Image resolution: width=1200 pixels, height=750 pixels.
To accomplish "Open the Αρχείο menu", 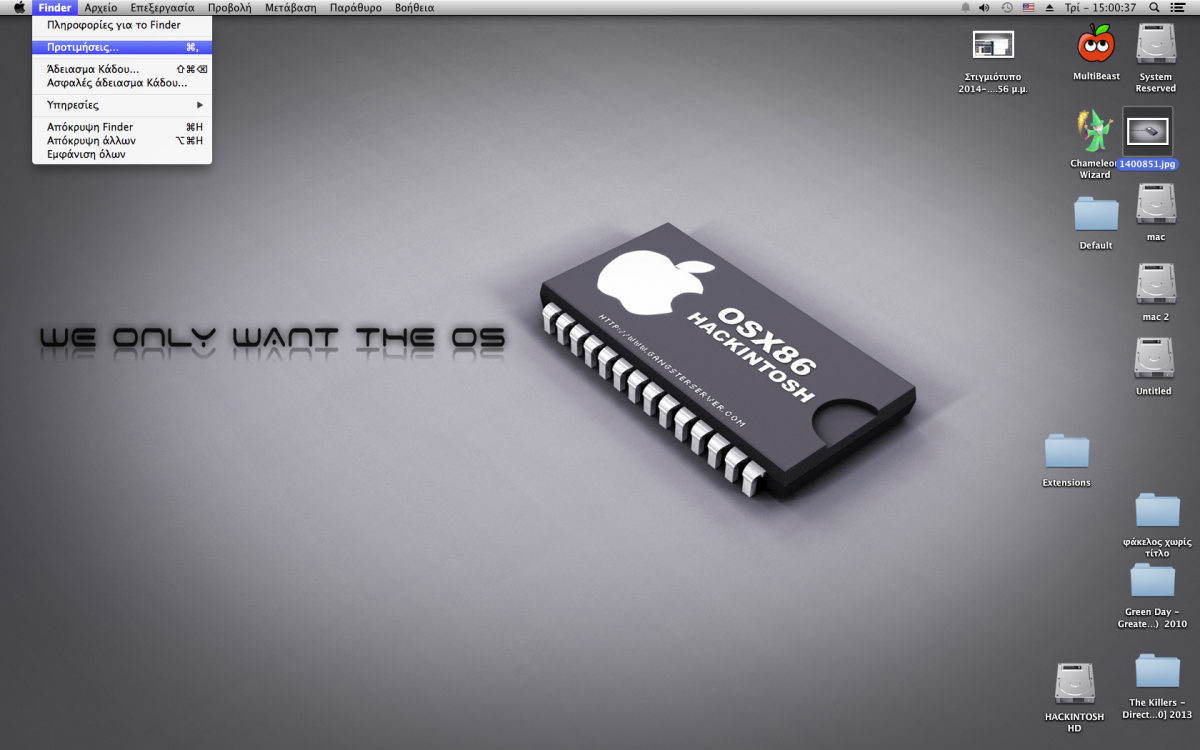I will click(101, 7).
